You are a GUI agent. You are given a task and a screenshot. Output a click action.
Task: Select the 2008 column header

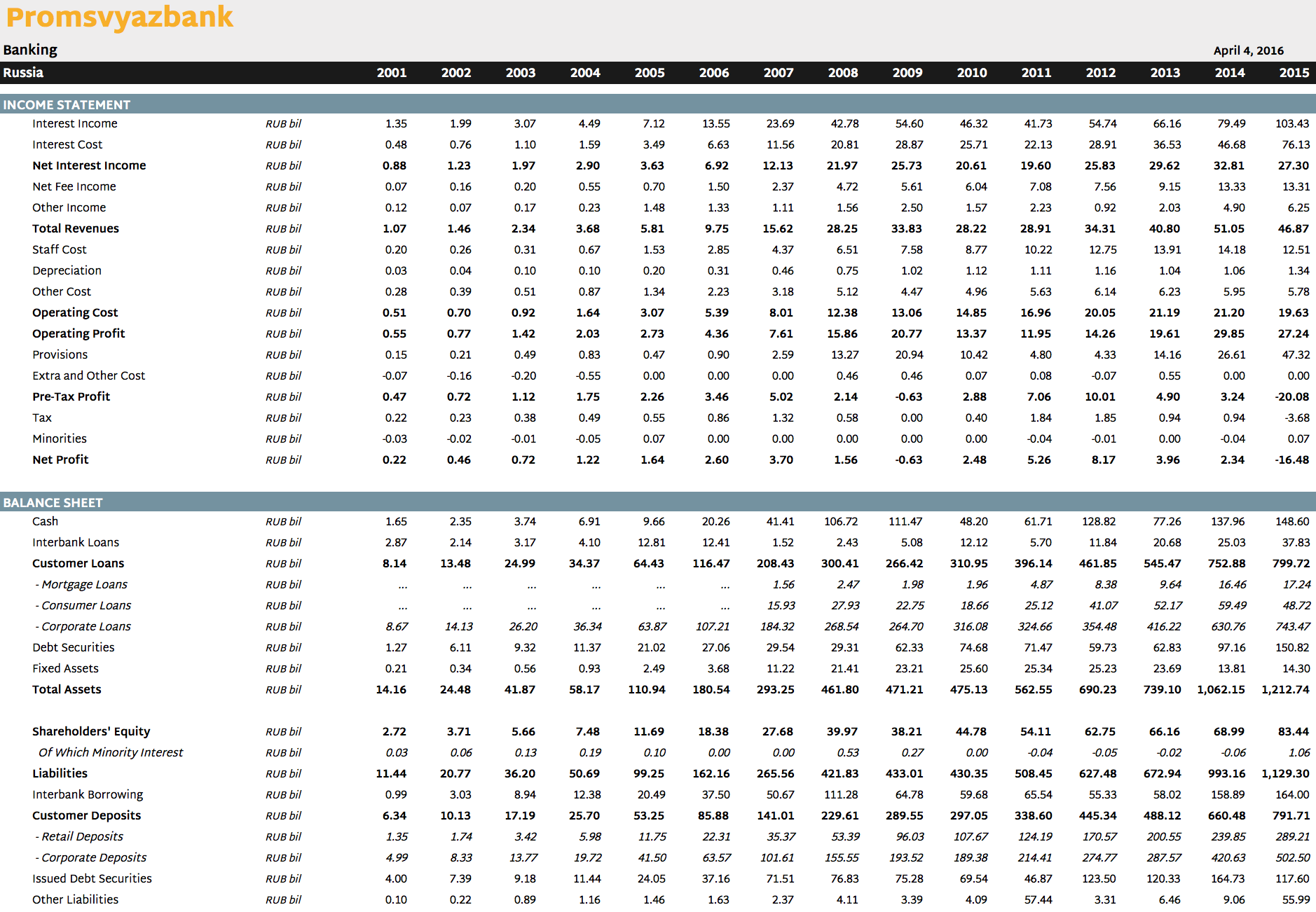[843, 73]
